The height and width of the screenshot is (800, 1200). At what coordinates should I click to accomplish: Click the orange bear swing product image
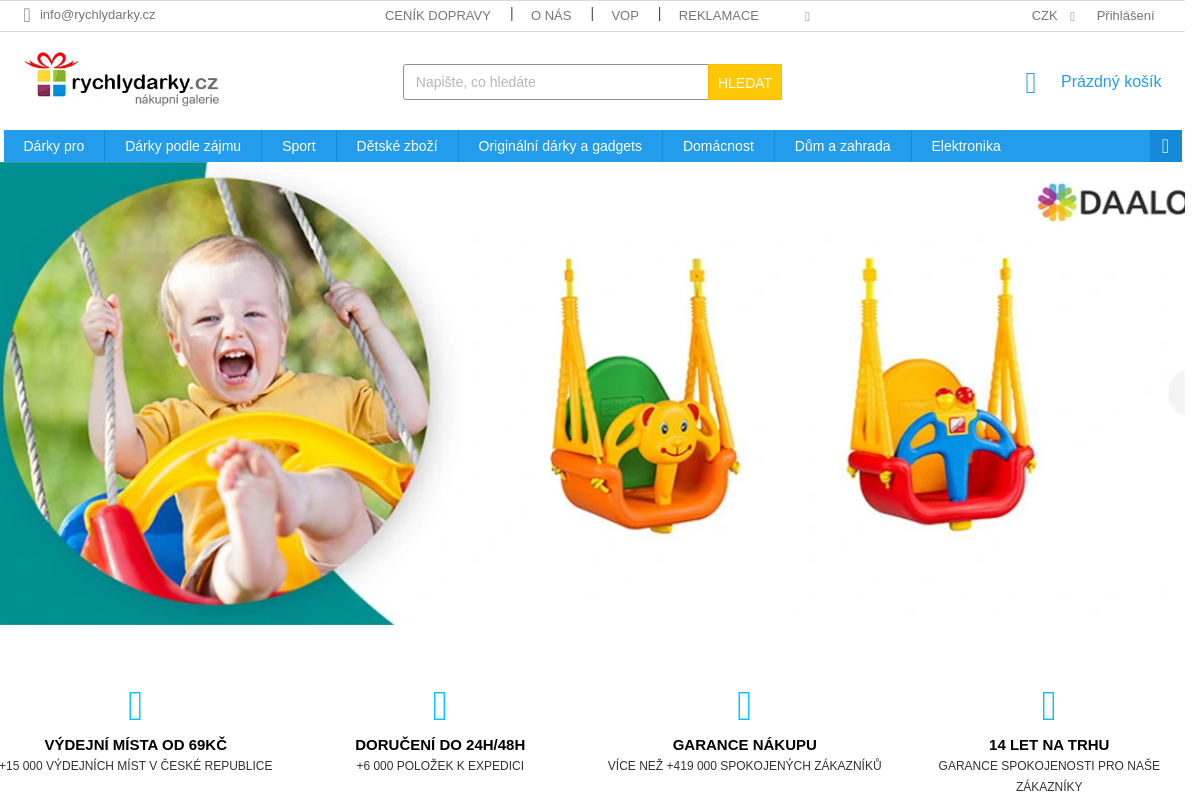[645, 395]
